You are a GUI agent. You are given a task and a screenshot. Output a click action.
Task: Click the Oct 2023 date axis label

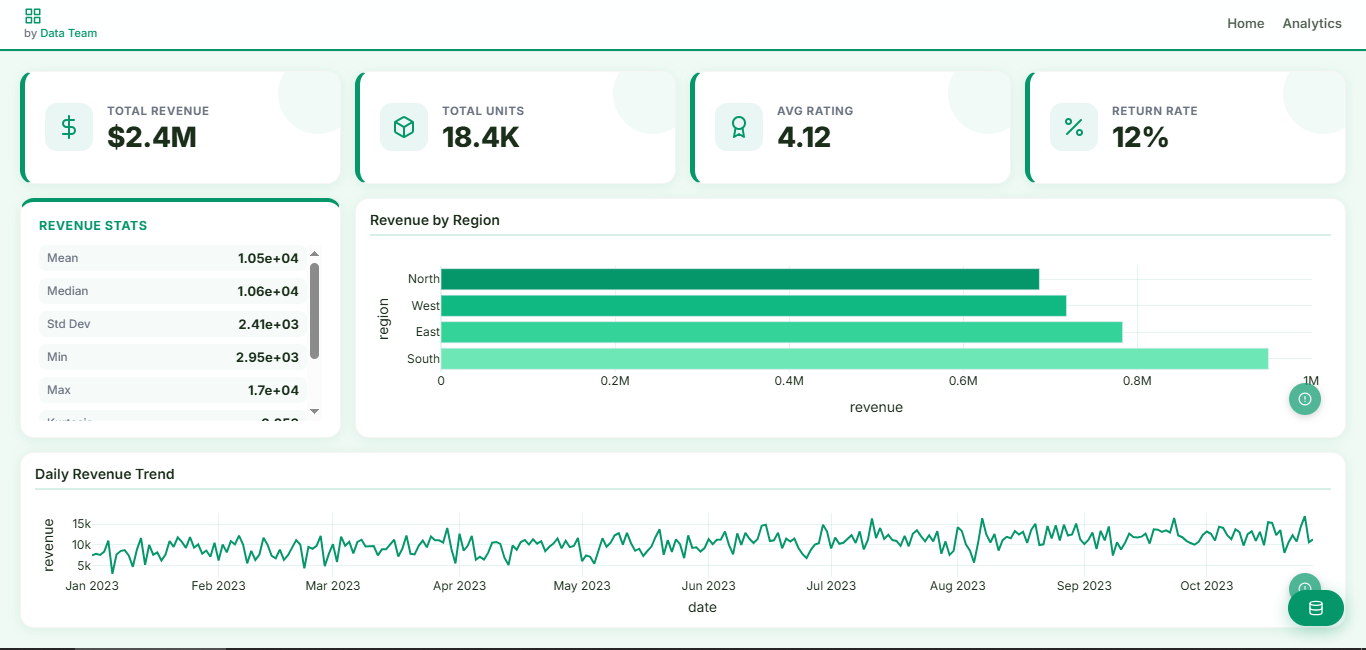[x=1206, y=586]
